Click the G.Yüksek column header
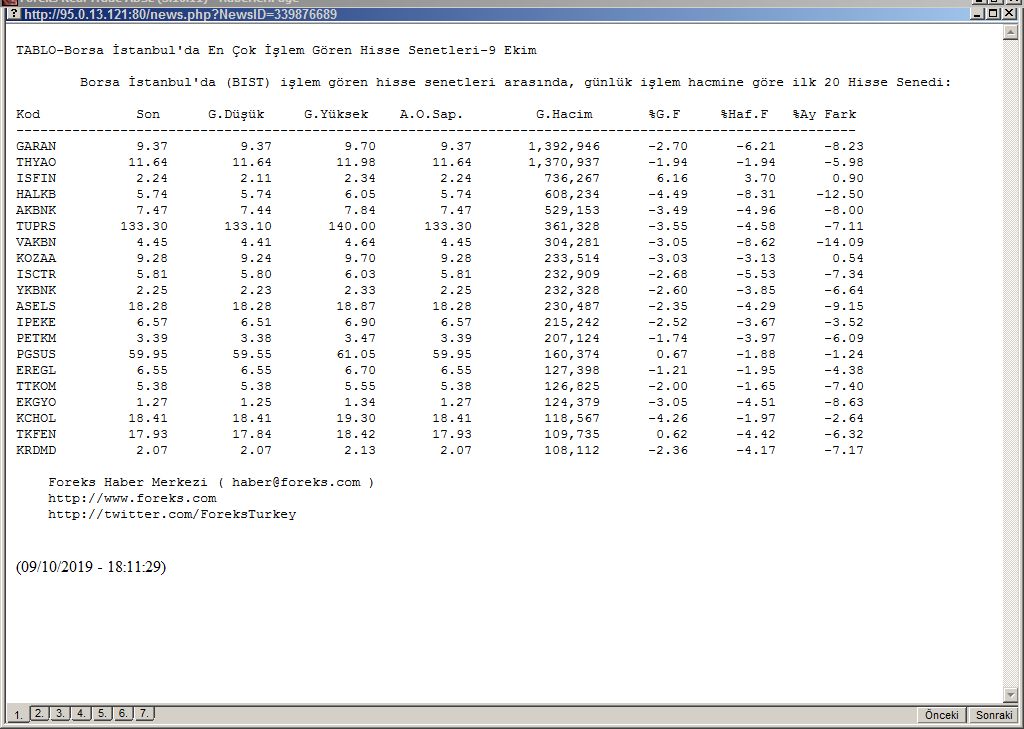1024x729 pixels. coord(336,114)
